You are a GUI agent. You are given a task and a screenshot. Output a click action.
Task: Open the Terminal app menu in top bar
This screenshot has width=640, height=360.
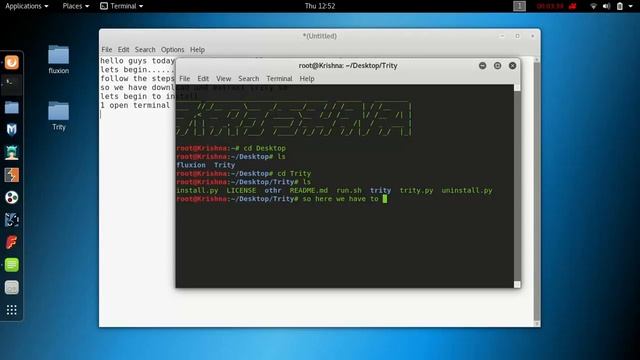tap(122, 6)
